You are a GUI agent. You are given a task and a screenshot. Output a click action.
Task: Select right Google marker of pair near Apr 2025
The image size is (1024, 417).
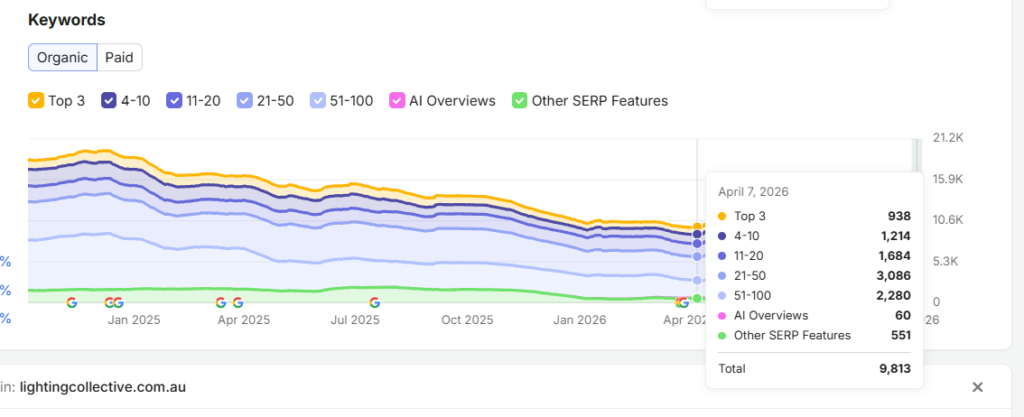click(x=238, y=303)
